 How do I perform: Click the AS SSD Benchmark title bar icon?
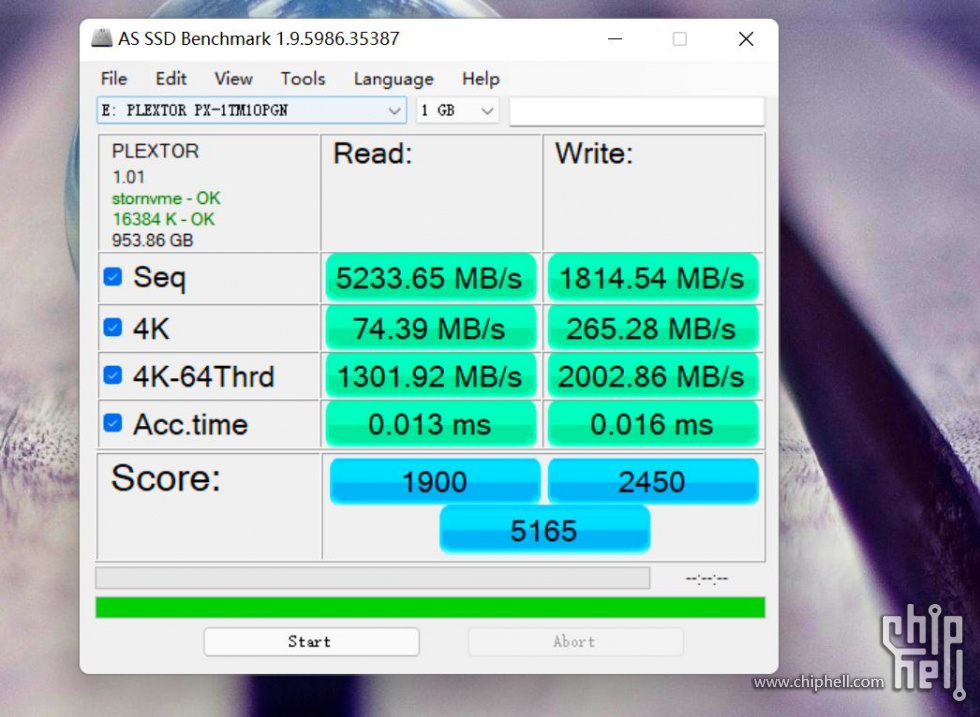click(x=102, y=38)
